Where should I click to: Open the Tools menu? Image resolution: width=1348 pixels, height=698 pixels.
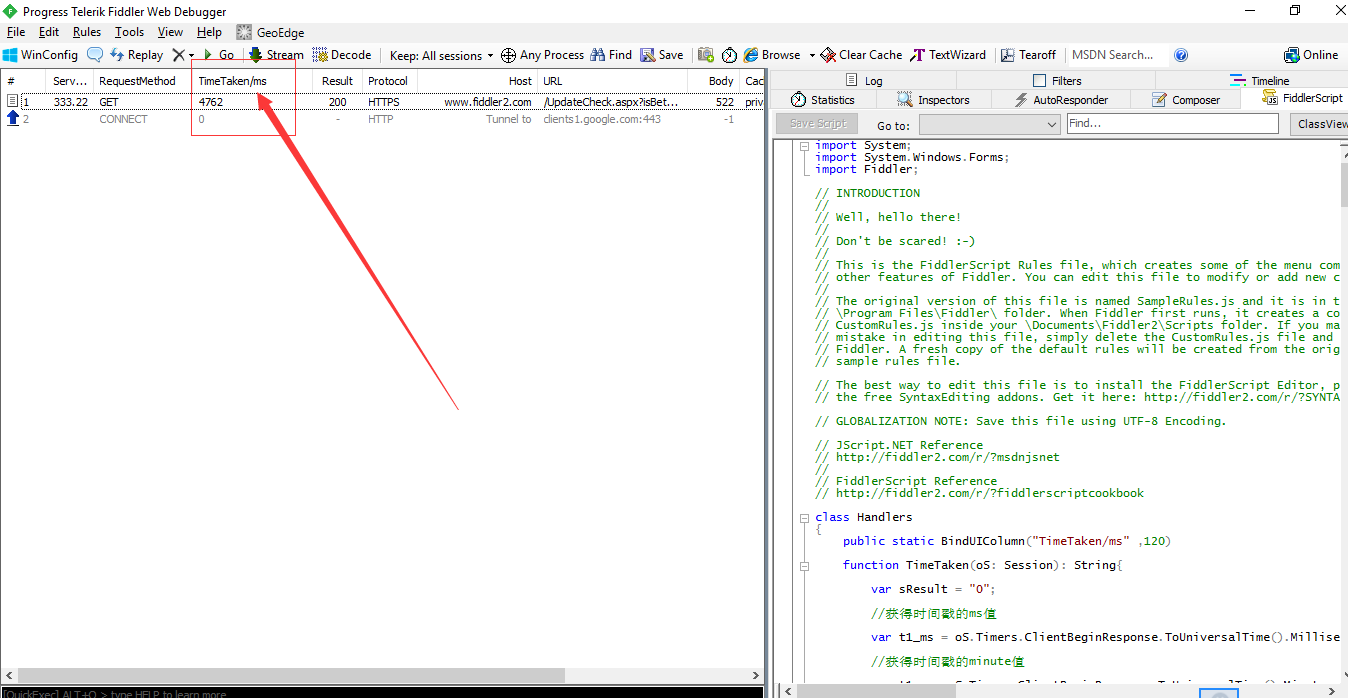click(129, 32)
